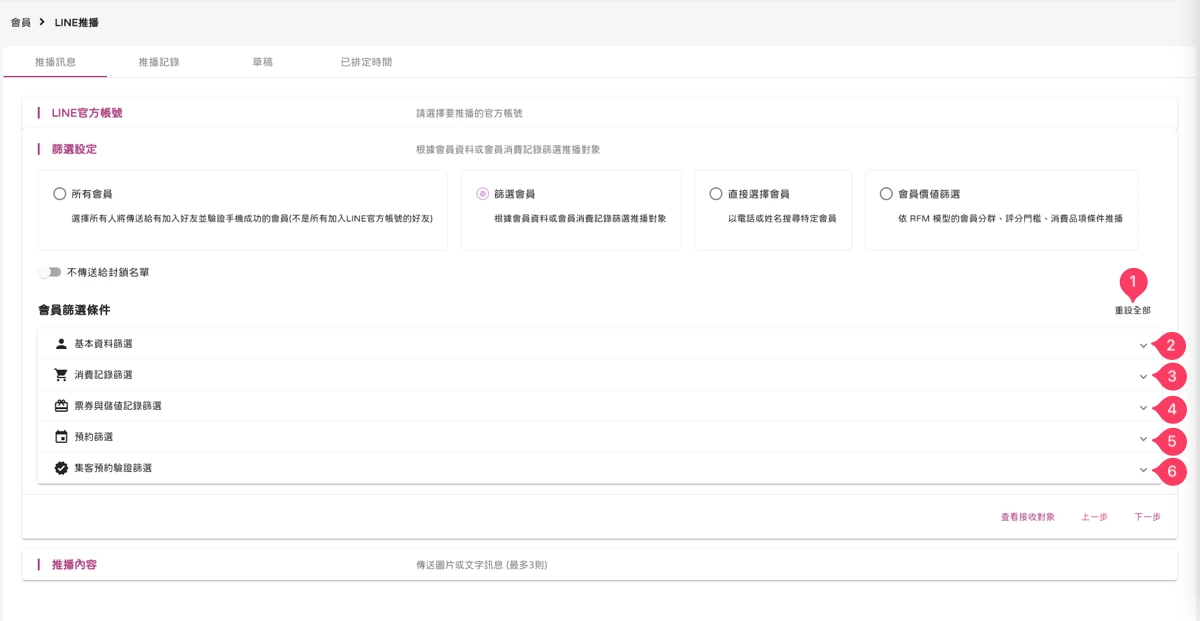Click the shopping cart icon beside 消費記錄篩選
This screenshot has height=621, width=1200.
coord(61,375)
